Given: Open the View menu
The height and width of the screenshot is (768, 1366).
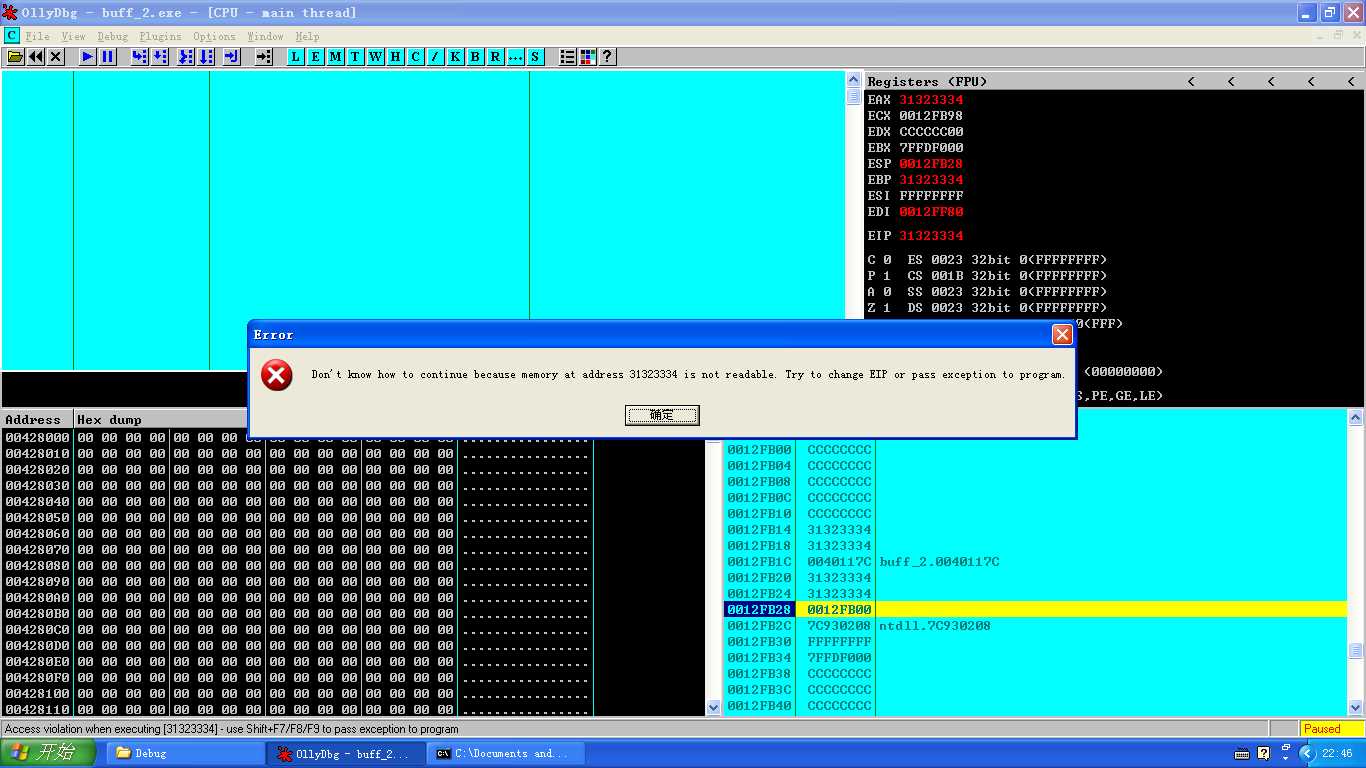Looking at the screenshot, I should click(x=74, y=36).
